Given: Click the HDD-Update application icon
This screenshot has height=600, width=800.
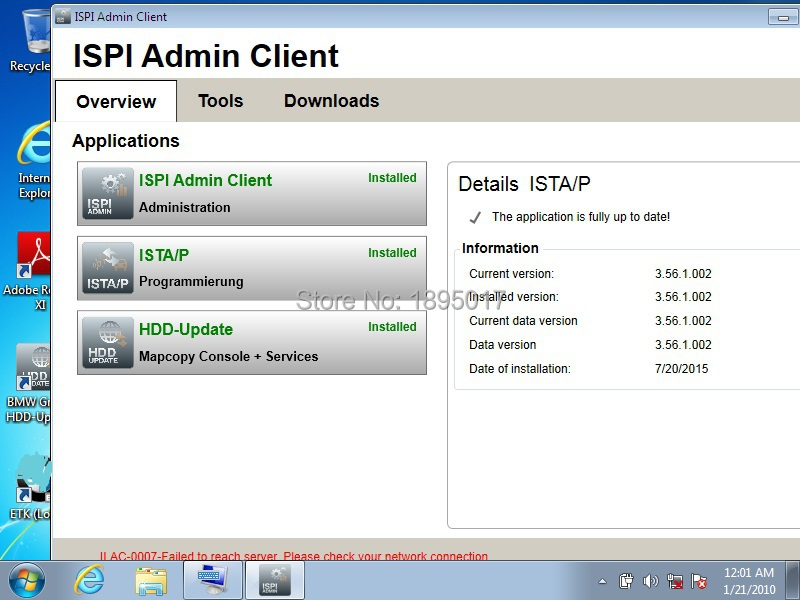Looking at the screenshot, I should [108, 342].
